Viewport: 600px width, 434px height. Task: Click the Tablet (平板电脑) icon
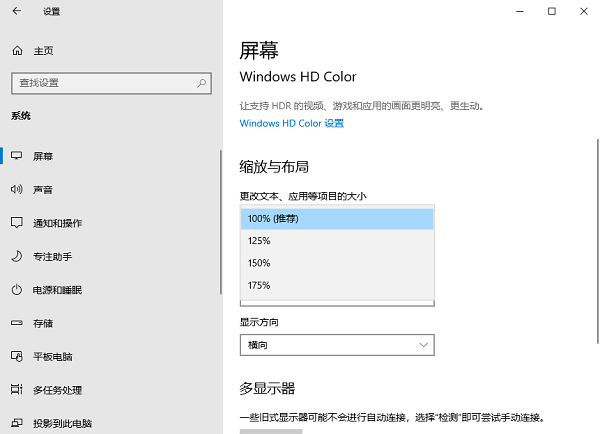click(16, 356)
